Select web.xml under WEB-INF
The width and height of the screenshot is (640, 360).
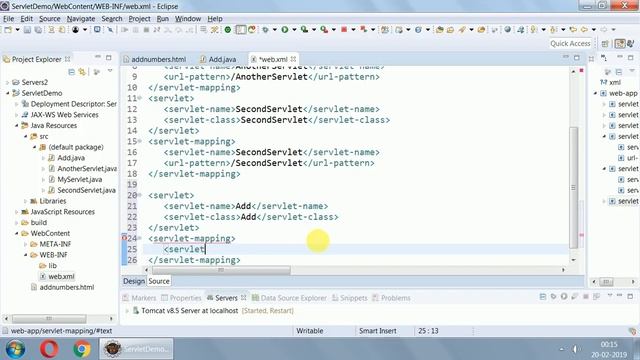(x=57, y=277)
